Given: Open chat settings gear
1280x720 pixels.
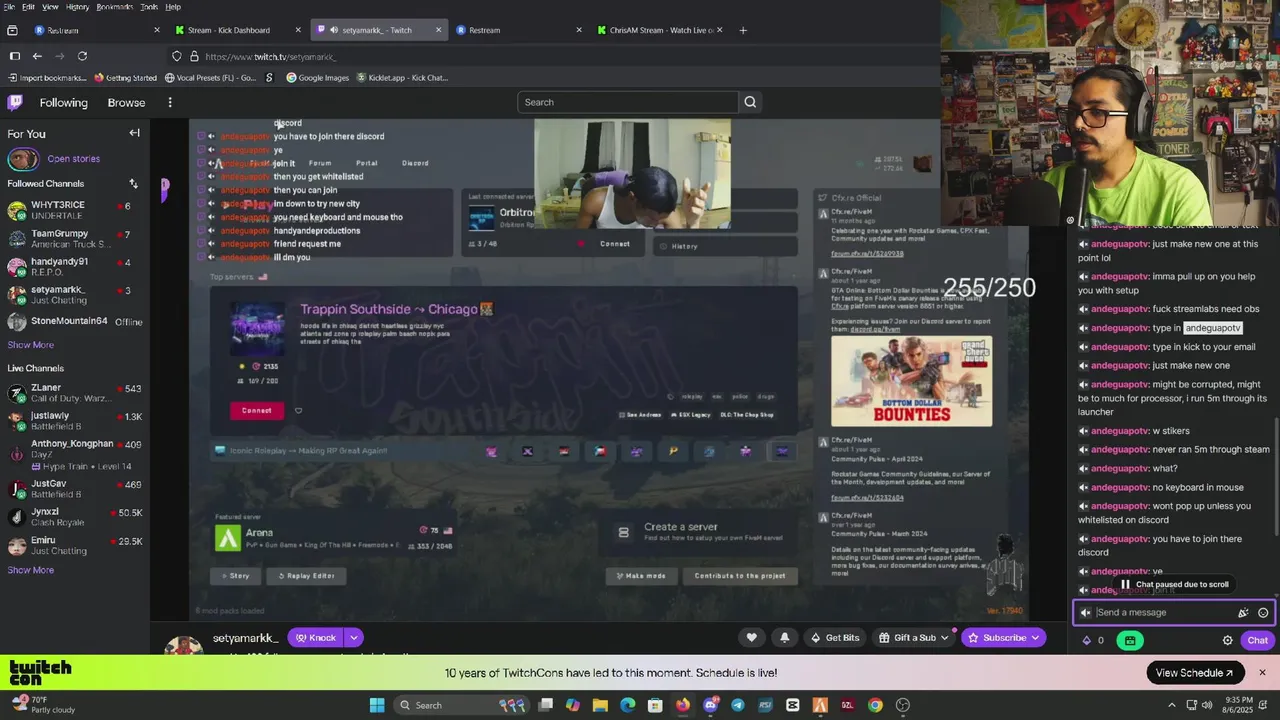Looking at the screenshot, I should (1228, 640).
